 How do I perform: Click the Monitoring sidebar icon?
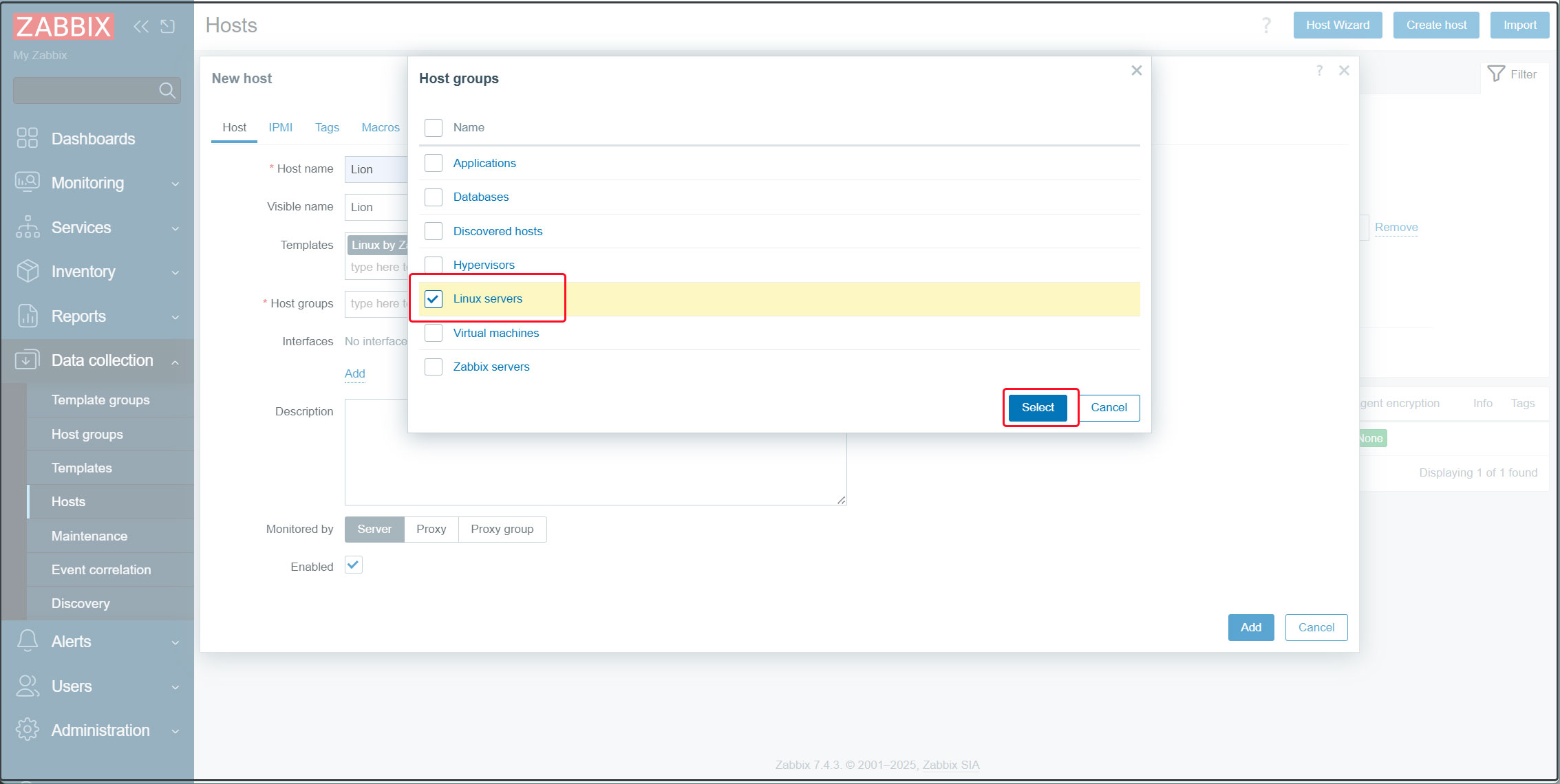pyautogui.click(x=27, y=182)
